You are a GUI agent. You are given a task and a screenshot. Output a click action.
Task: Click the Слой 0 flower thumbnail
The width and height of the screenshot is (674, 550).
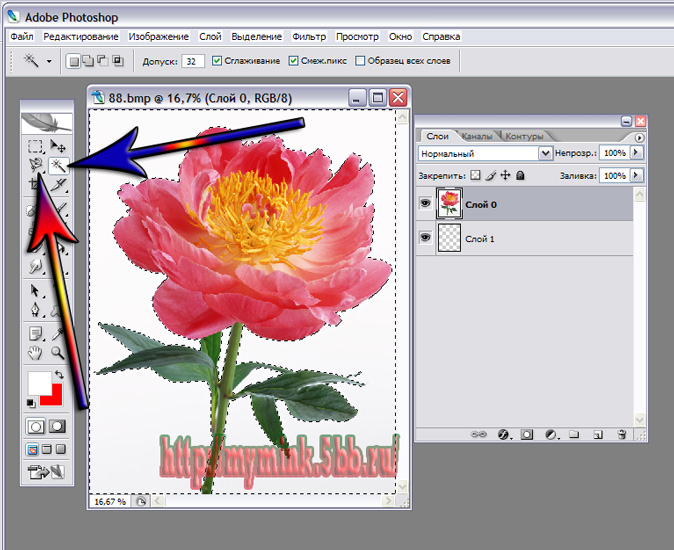click(449, 203)
